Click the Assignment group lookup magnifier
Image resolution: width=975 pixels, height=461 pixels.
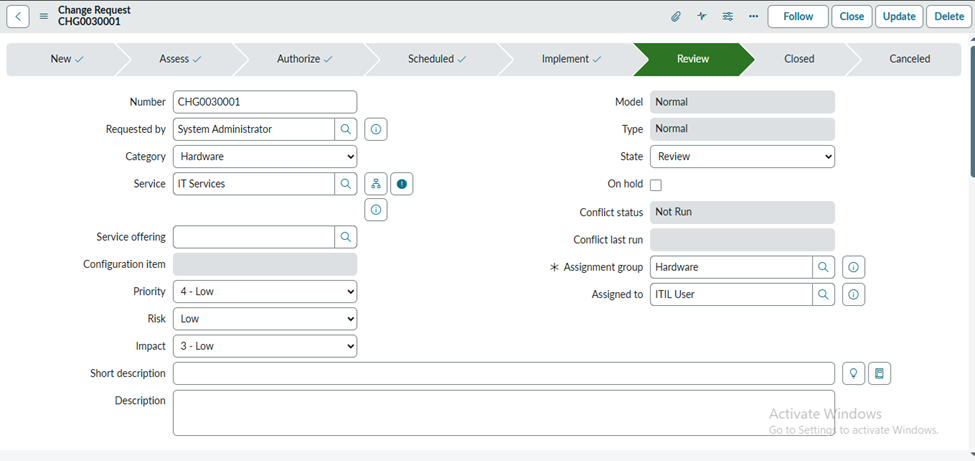[x=823, y=268]
